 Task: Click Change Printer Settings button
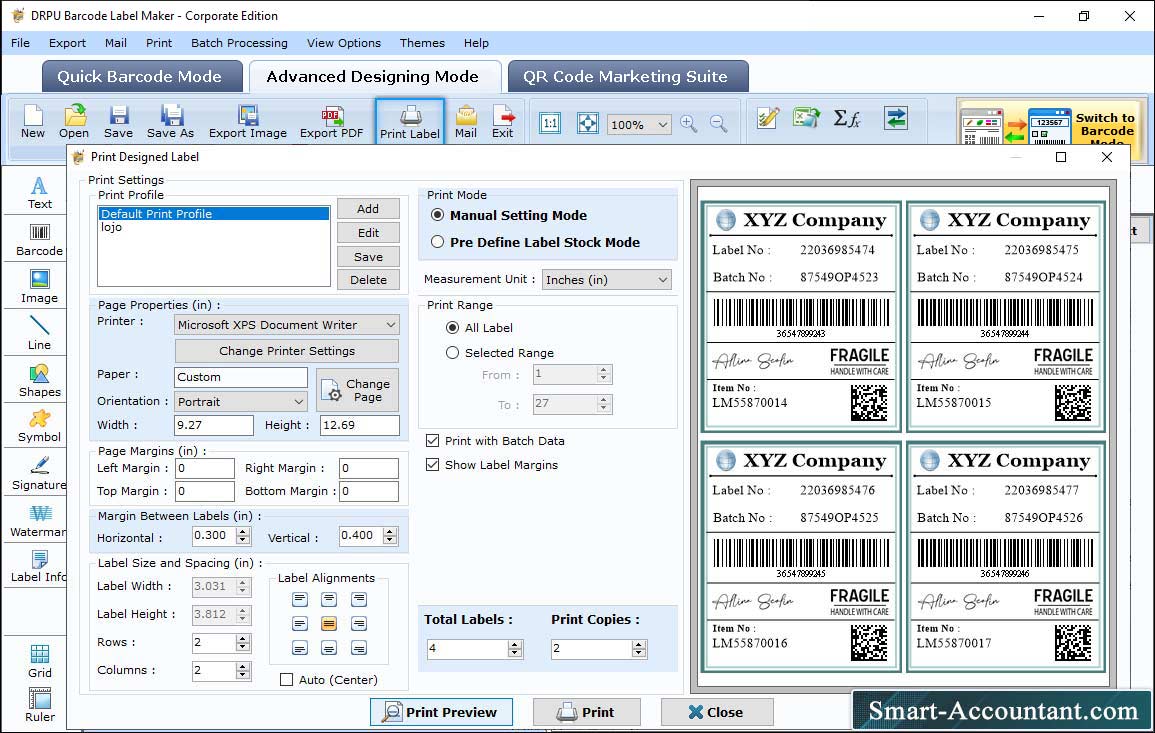pyautogui.click(x=287, y=351)
